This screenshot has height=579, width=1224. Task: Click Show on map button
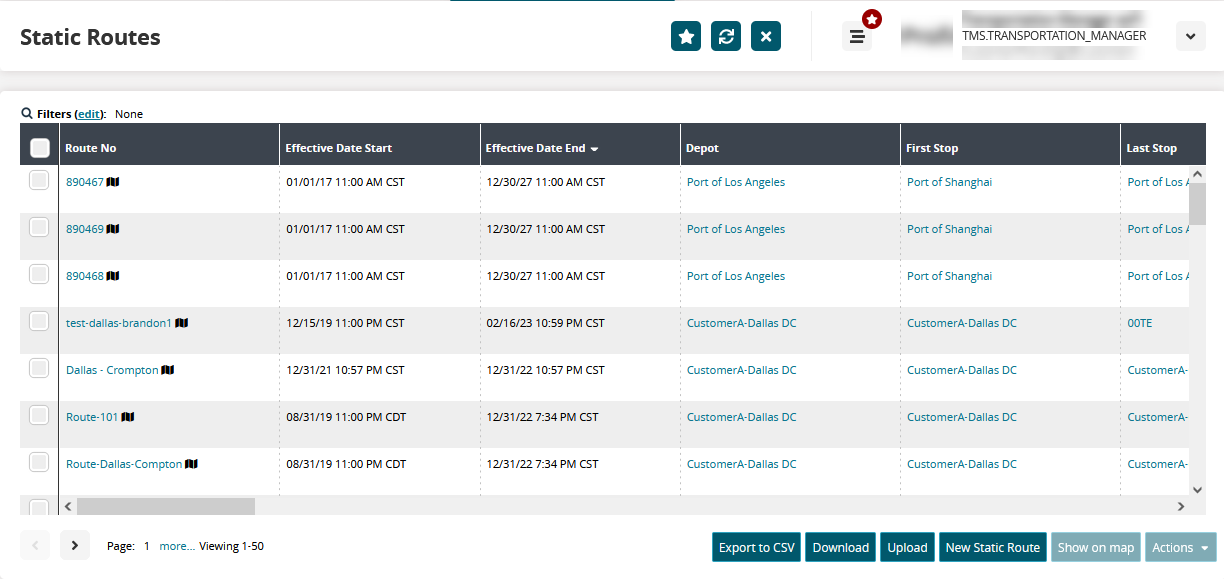tap(1096, 547)
